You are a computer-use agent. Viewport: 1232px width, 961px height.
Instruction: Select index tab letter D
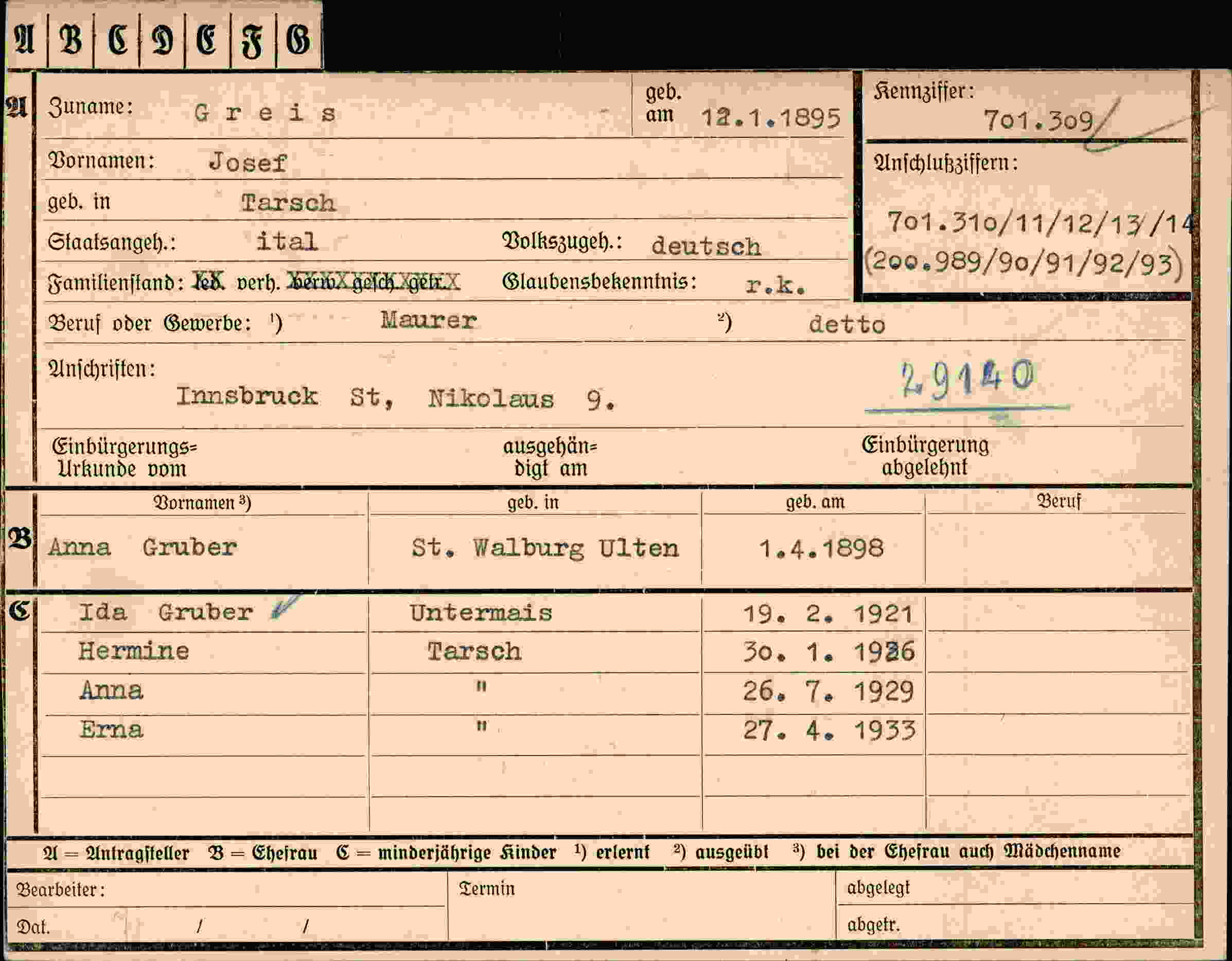[x=163, y=41]
